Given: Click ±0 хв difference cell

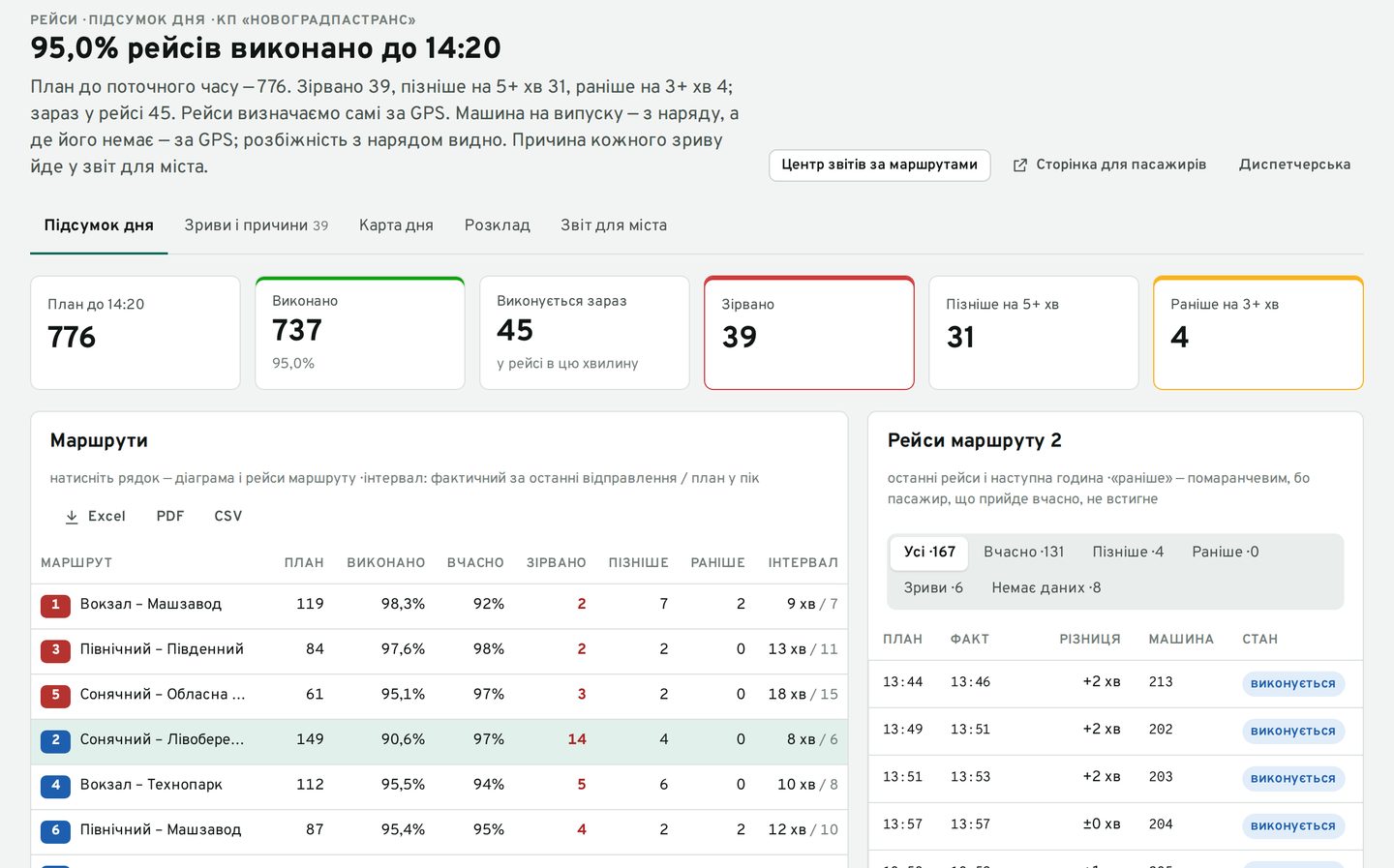Looking at the screenshot, I should (x=1102, y=825).
